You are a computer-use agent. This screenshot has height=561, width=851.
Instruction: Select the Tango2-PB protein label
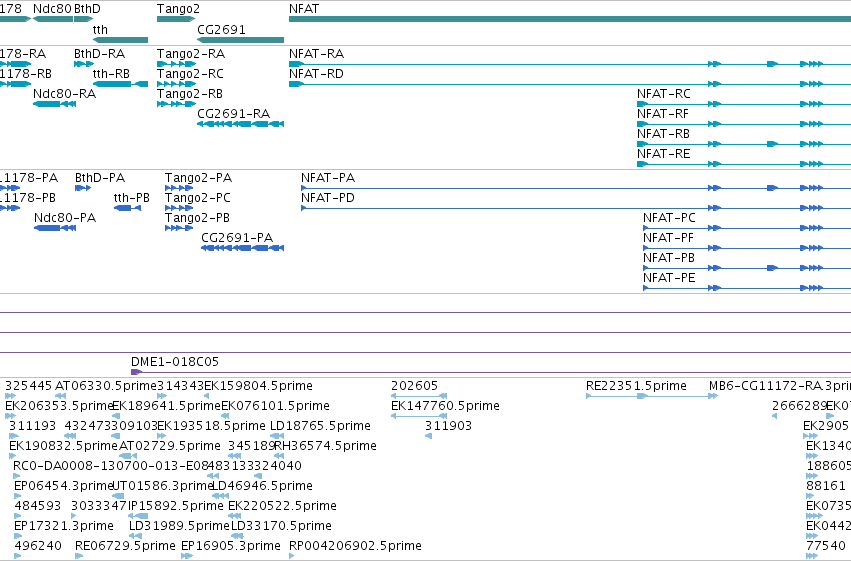click(x=197, y=218)
